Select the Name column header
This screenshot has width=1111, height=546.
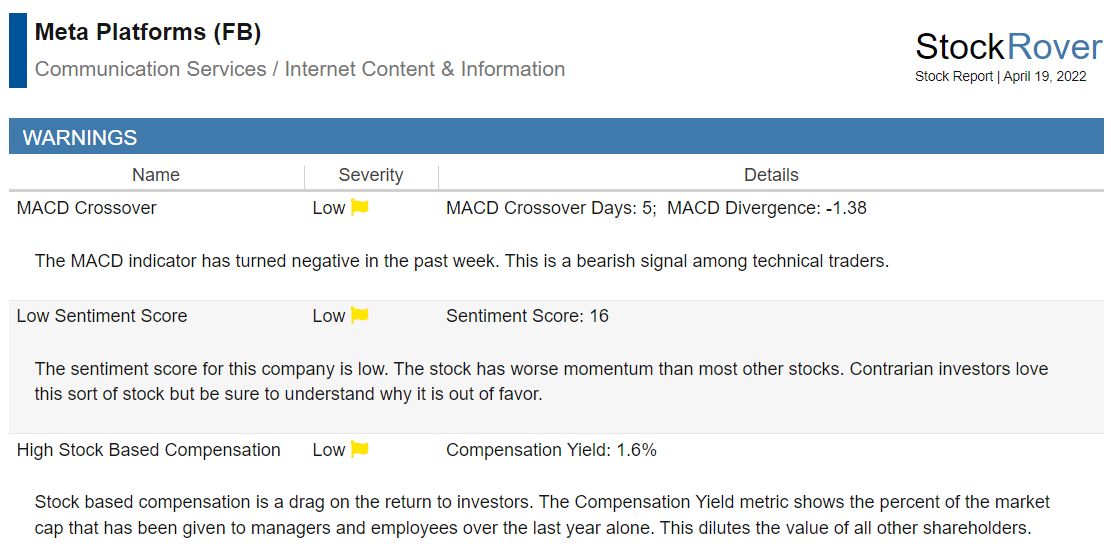pos(156,175)
